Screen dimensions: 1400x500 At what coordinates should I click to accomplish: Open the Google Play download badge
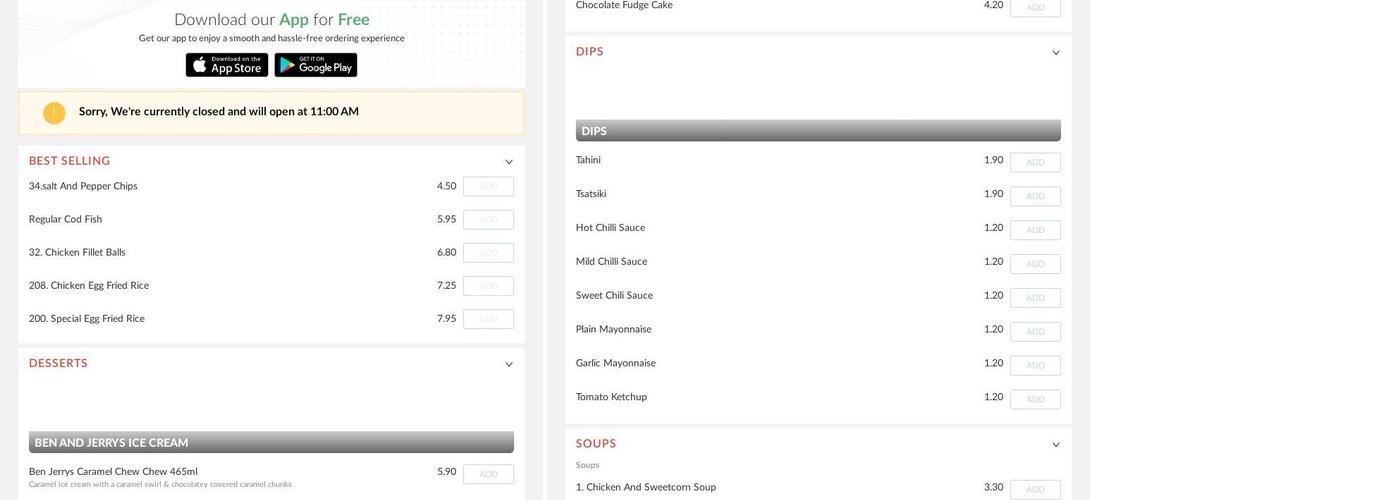coord(315,65)
